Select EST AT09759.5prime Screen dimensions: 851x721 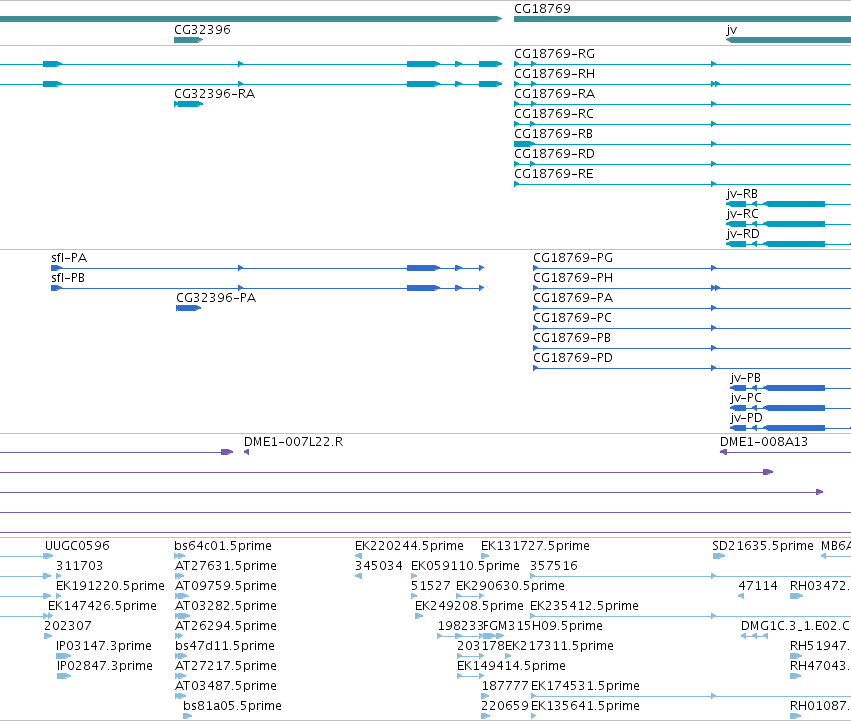pyautogui.click(x=226, y=586)
